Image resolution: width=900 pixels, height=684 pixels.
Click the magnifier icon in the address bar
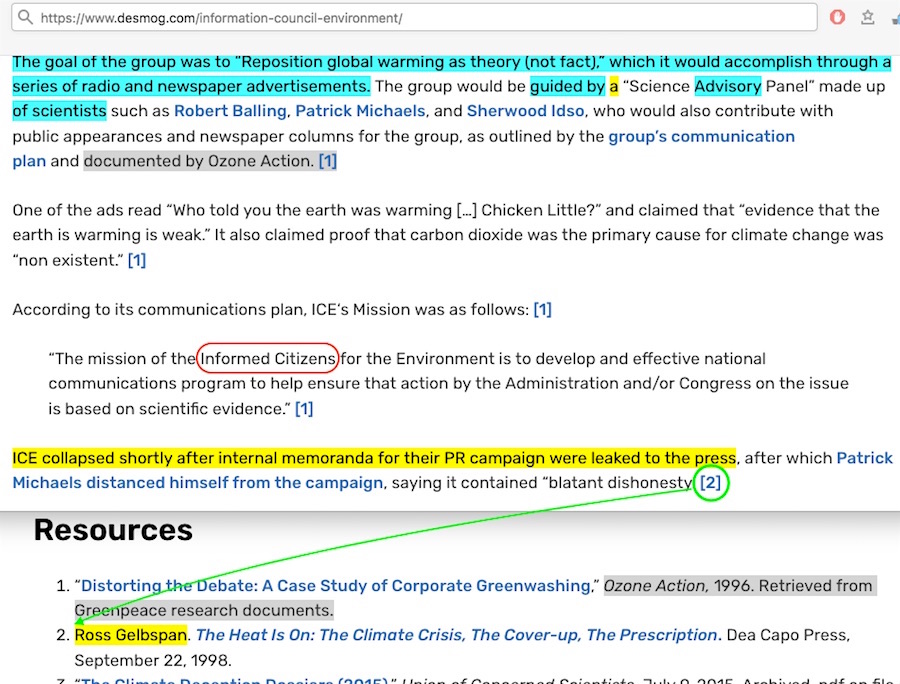pos(24,18)
